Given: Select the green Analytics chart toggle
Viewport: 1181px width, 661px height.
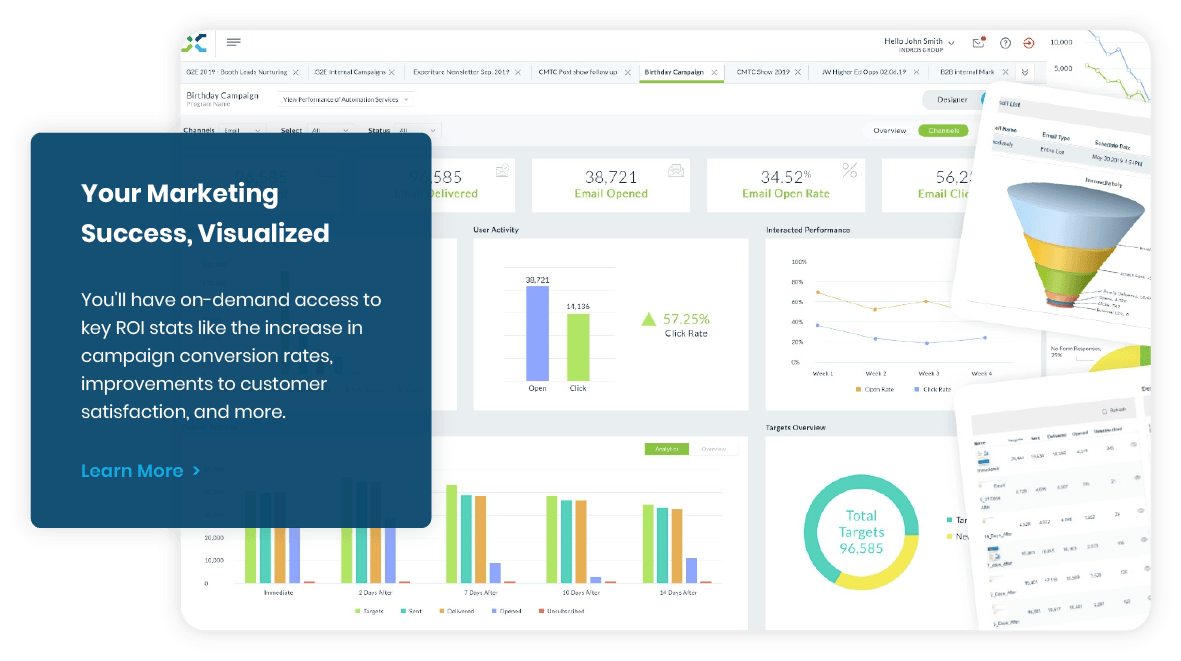Looking at the screenshot, I should (x=667, y=449).
